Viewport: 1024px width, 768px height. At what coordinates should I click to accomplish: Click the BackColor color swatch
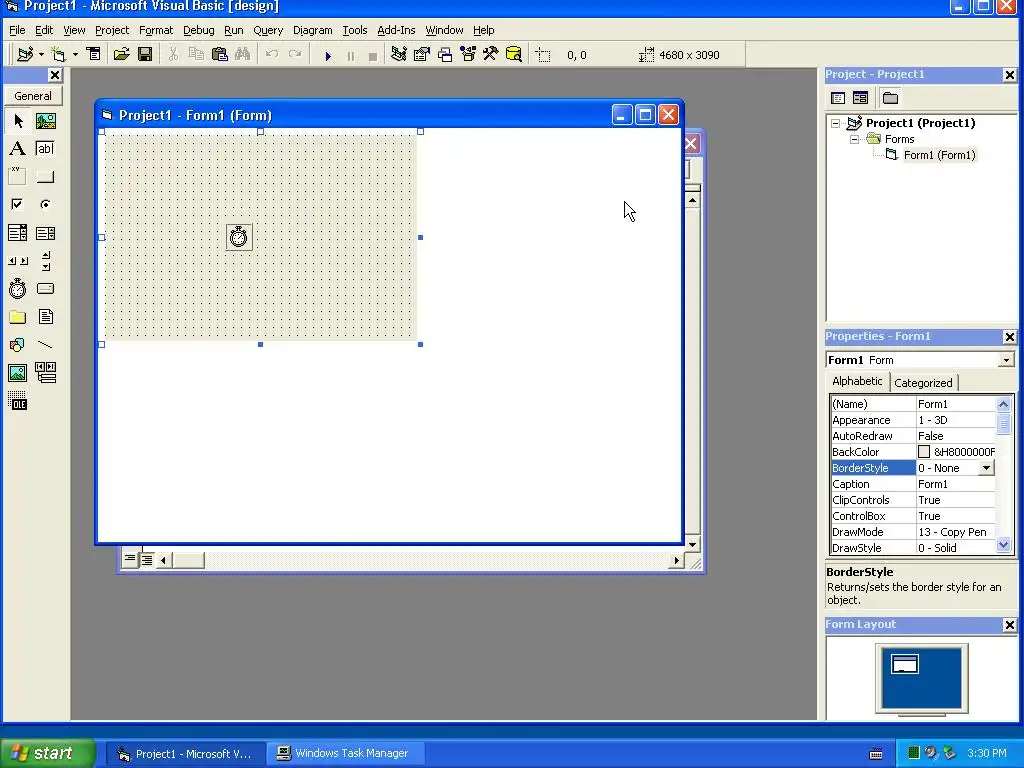coord(923,452)
